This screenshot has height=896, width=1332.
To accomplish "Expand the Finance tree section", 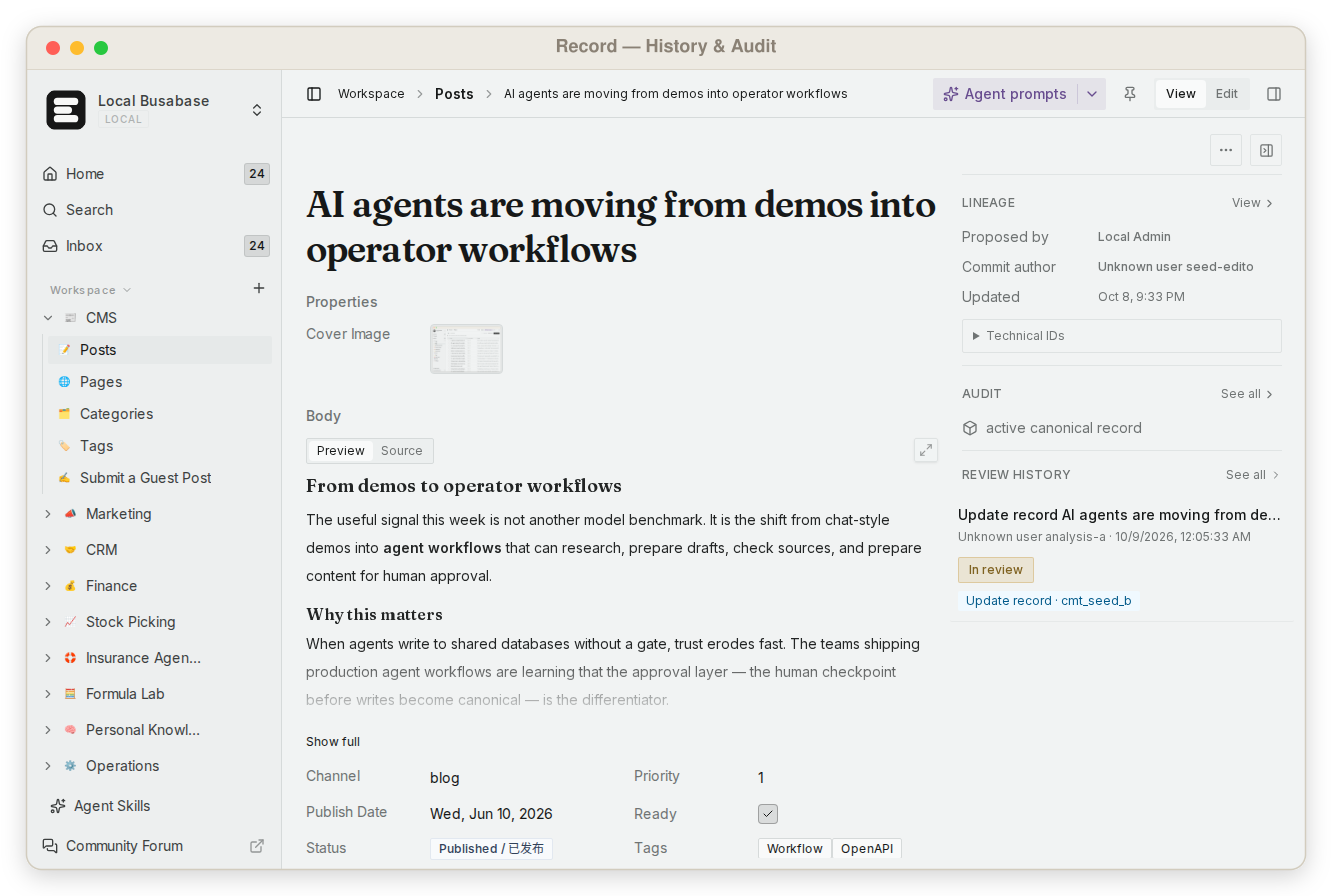I will 47,586.
